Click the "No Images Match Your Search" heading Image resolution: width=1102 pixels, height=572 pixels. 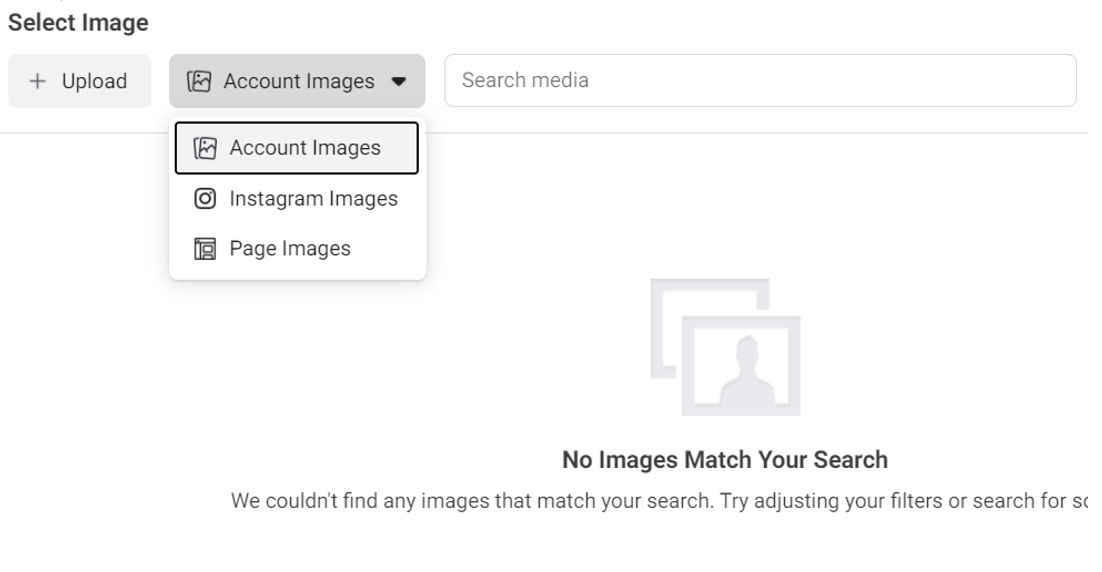point(725,460)
